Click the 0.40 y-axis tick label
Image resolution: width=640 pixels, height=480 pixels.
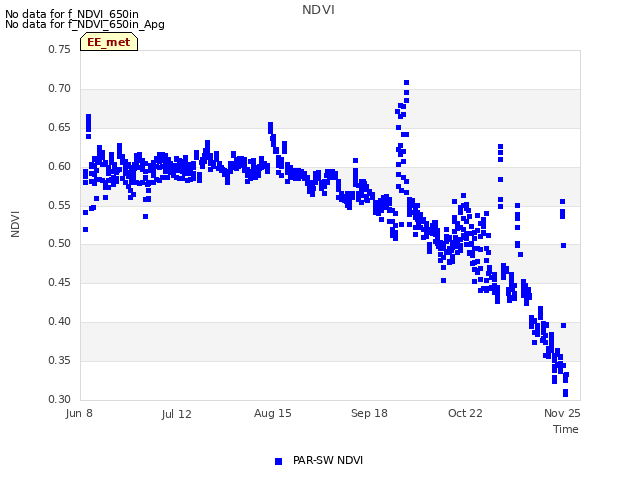(x=60, y=322)
